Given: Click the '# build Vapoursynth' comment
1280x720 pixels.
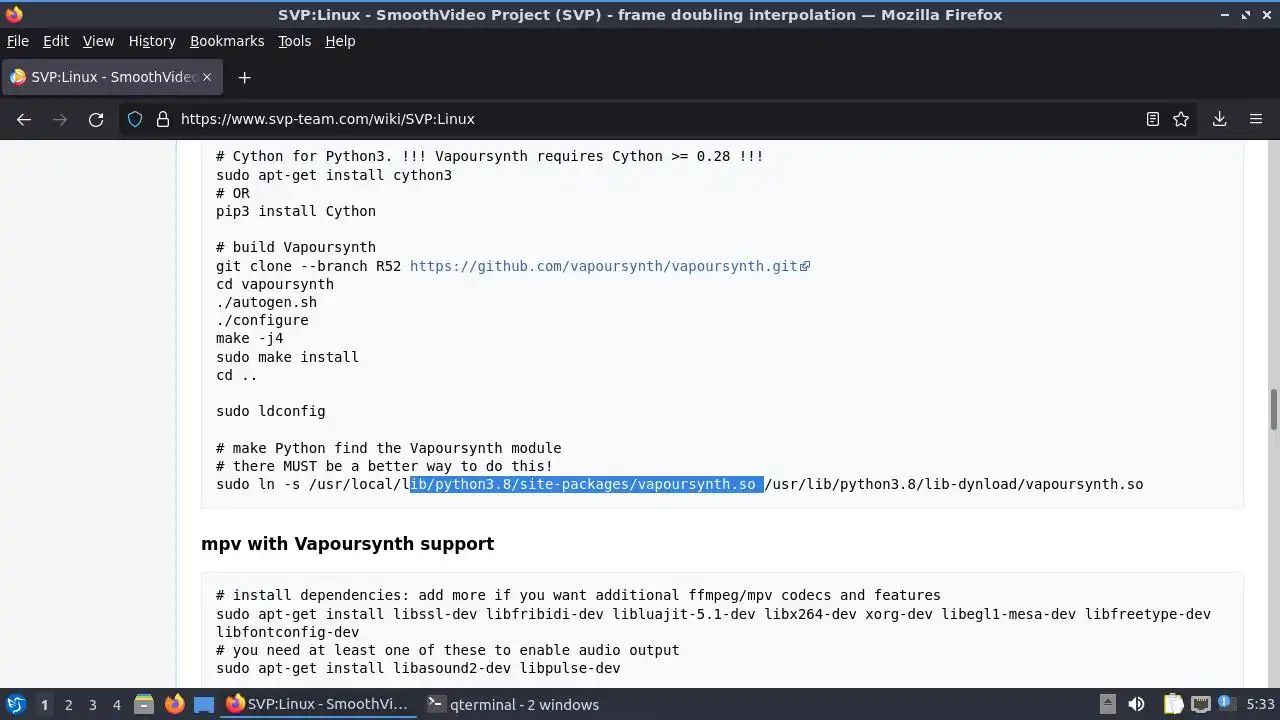Looking at the screenshot, I should coord(296,247).
